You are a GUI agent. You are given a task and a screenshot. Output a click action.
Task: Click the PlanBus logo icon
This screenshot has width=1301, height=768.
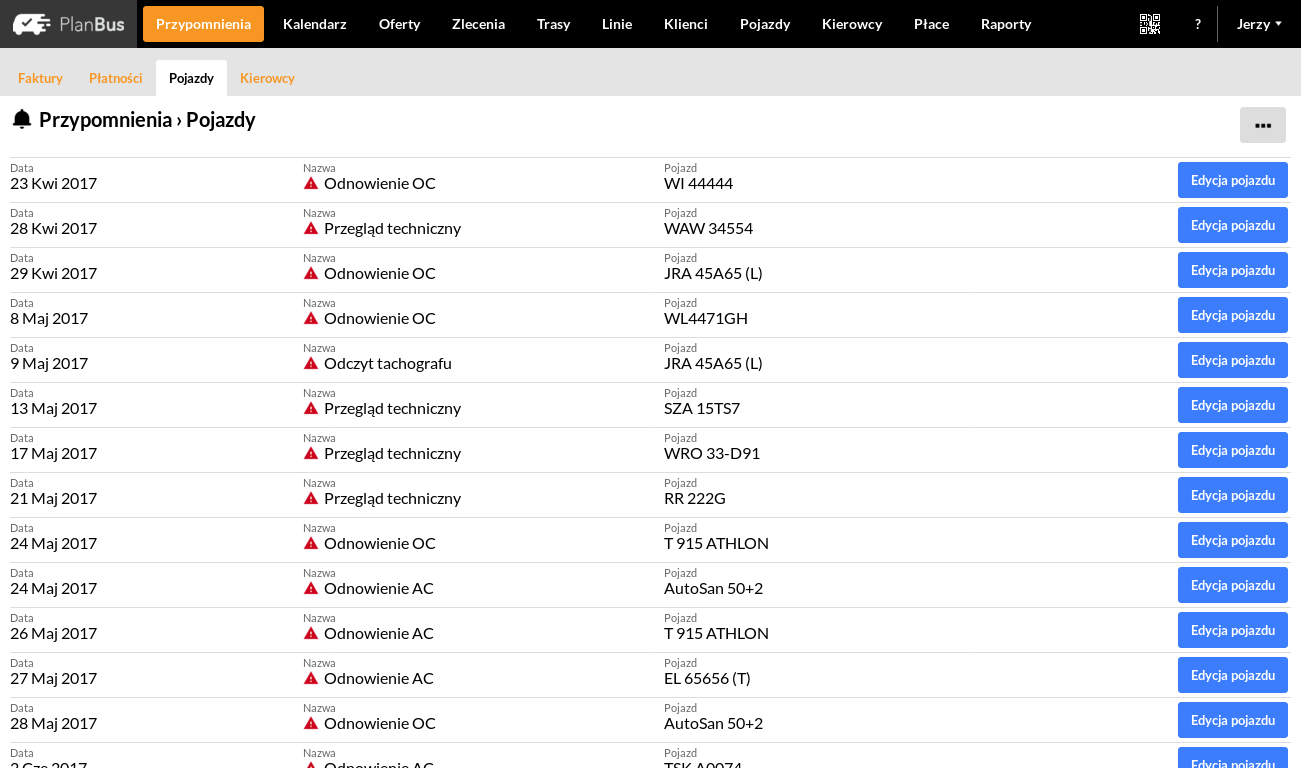32,24
